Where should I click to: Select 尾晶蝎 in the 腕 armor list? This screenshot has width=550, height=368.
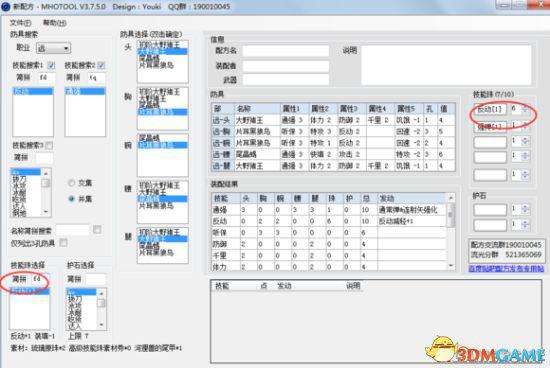(149, 139)
